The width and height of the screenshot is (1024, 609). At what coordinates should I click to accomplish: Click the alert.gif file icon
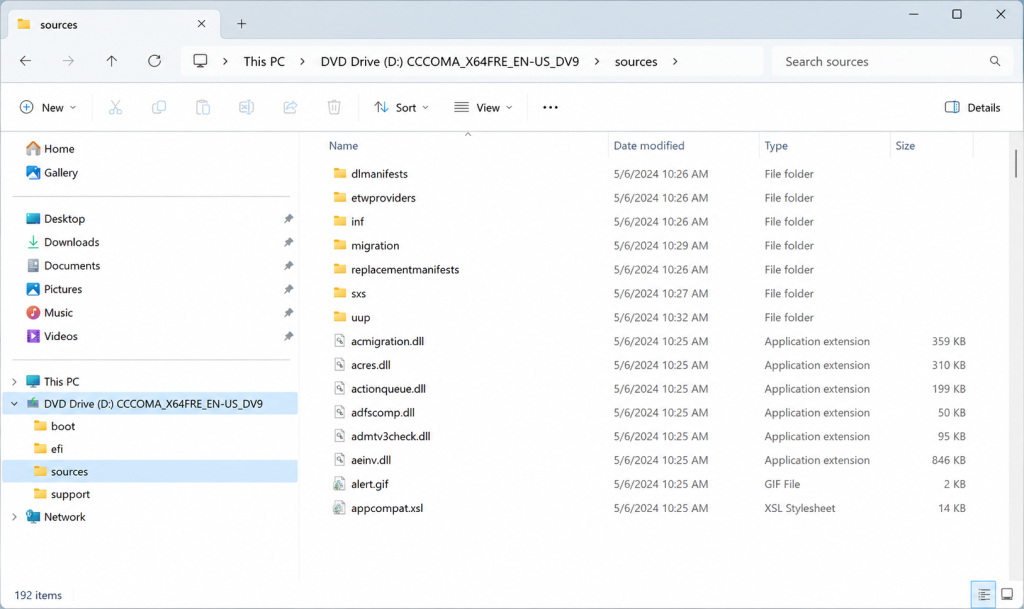339,484
